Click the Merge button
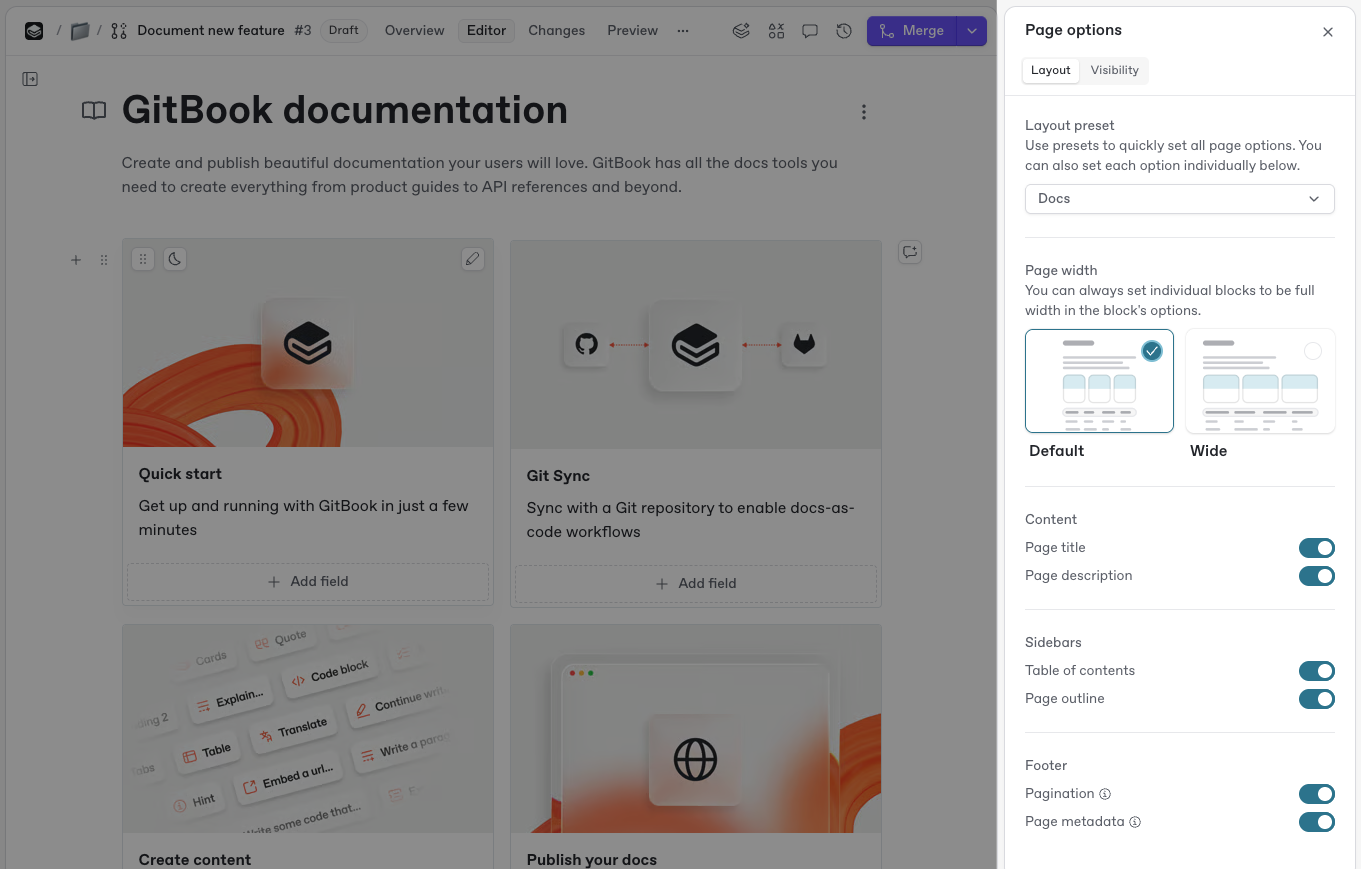The image size is (1361, 869). coord(912,30)
